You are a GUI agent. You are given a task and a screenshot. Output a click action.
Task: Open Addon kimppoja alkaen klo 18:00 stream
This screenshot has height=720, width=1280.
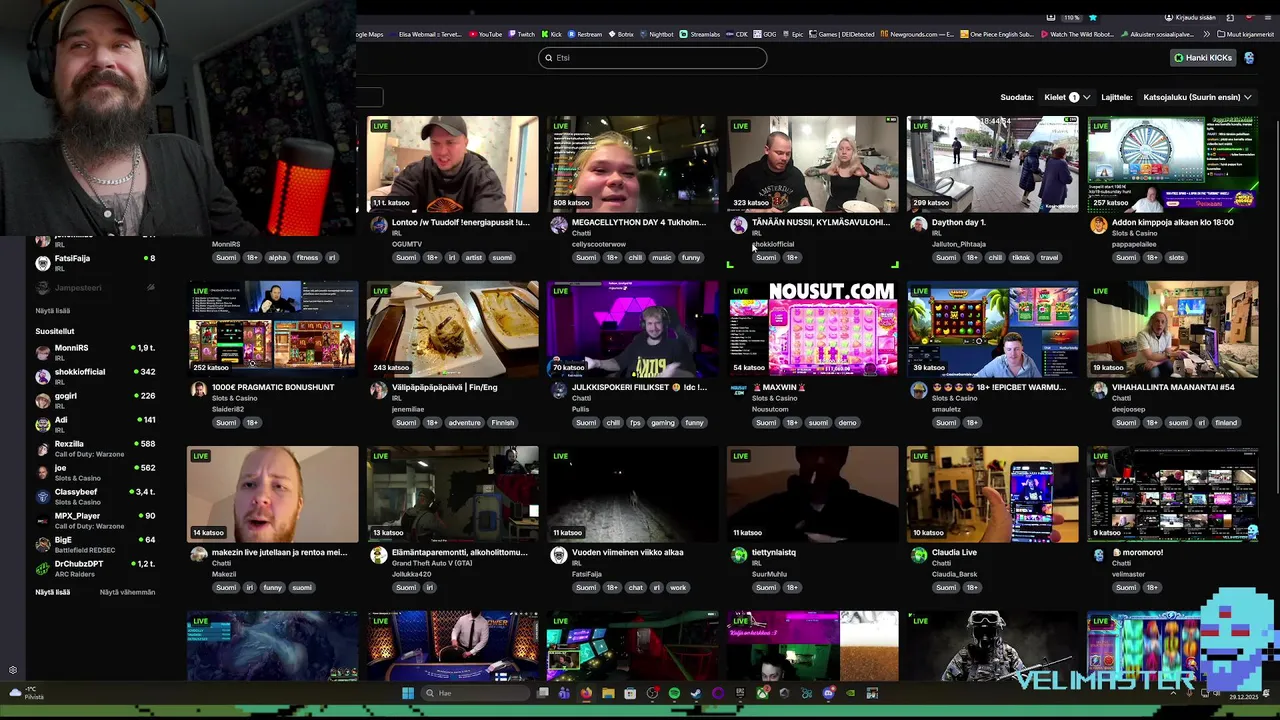[1173, 222]
